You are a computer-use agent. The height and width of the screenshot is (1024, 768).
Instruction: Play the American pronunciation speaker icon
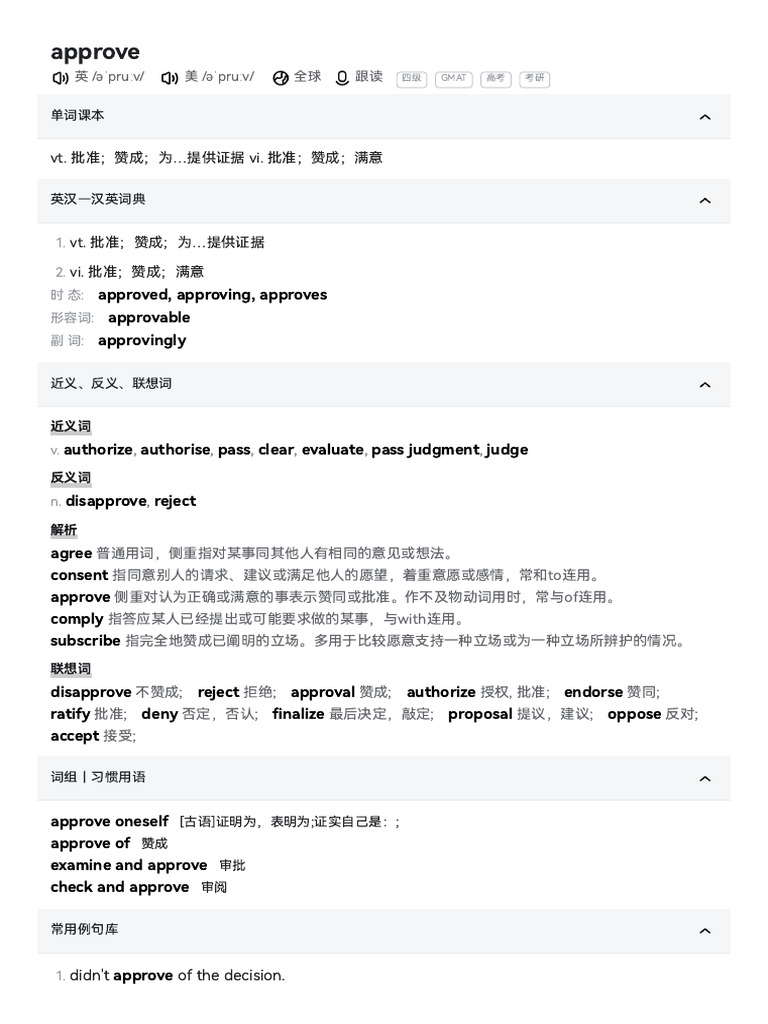170,78
